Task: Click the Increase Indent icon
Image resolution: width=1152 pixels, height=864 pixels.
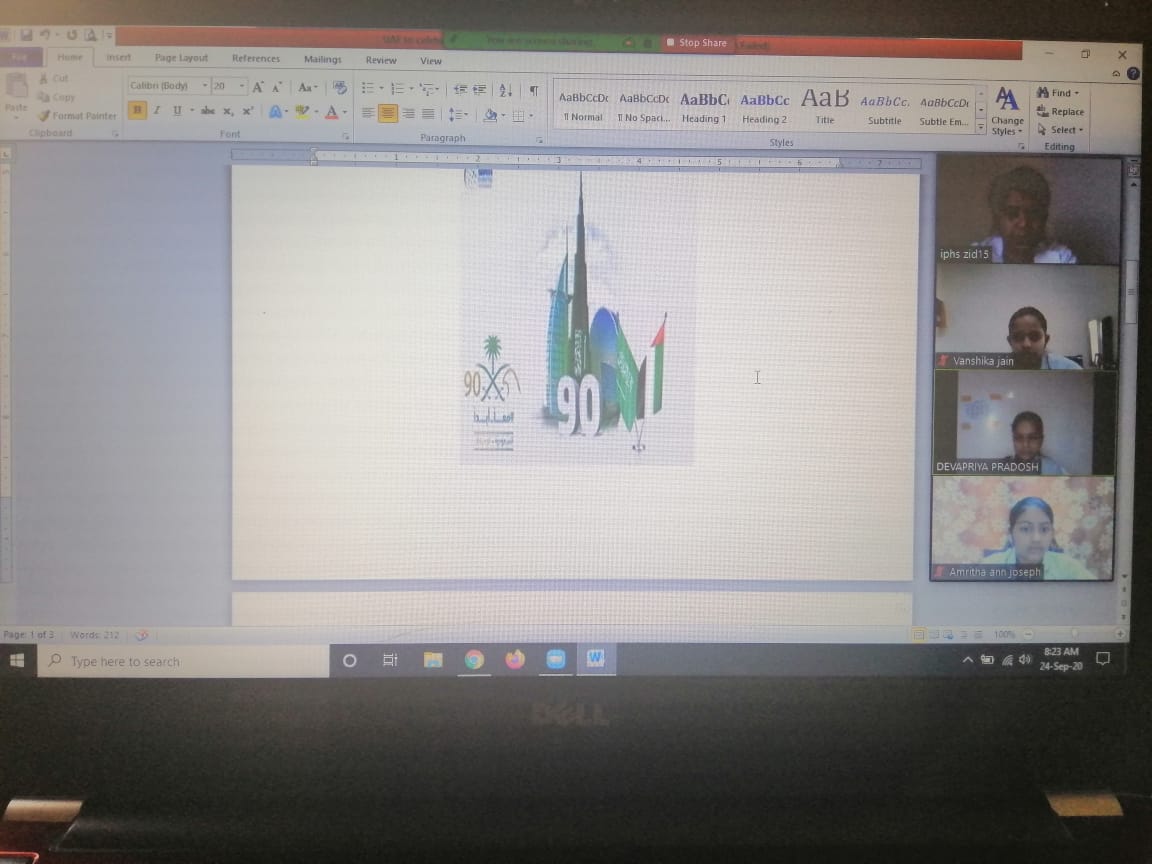Action: click(x=480, y=89)
